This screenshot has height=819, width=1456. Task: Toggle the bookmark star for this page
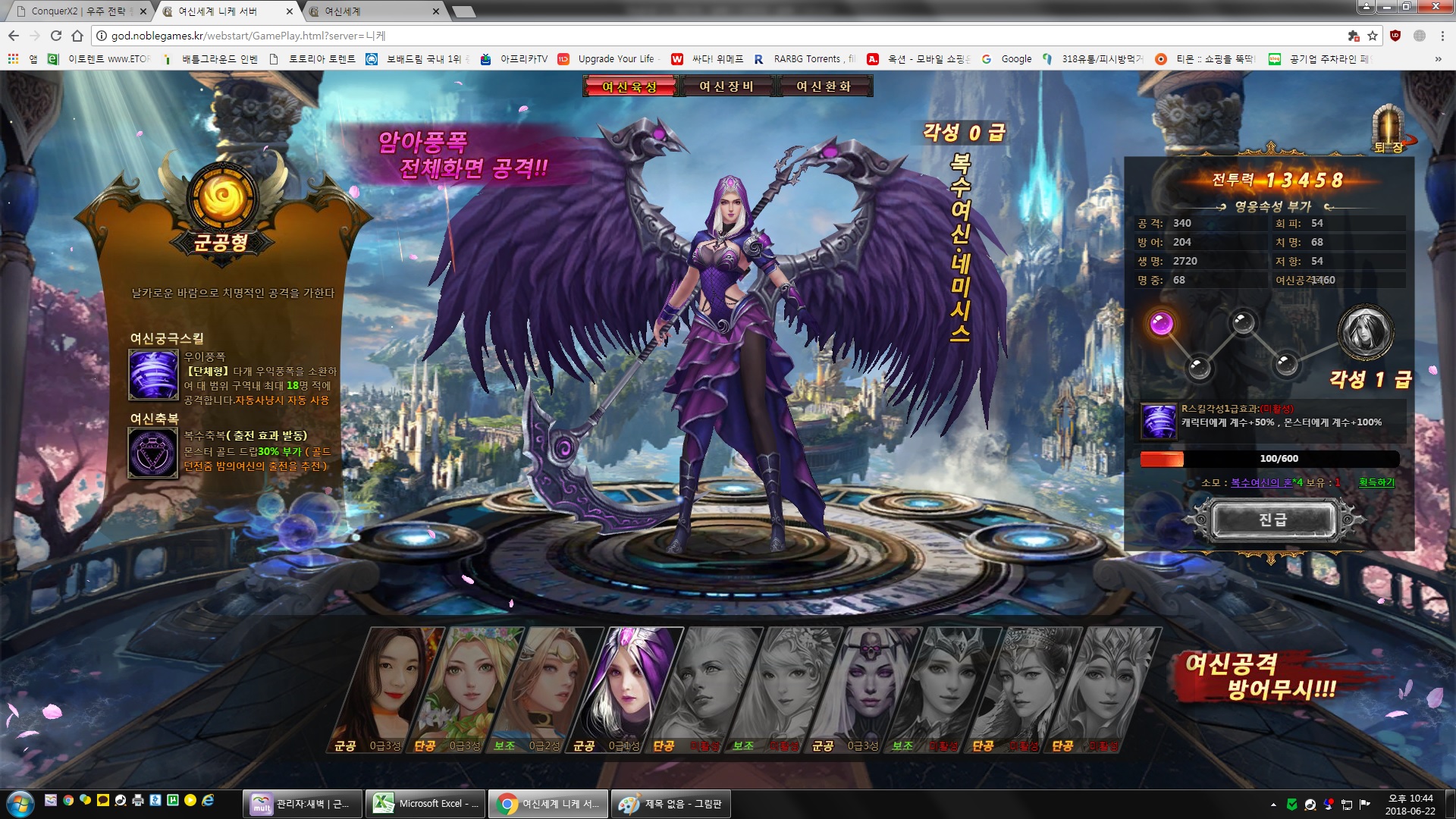click(1373, 36)
